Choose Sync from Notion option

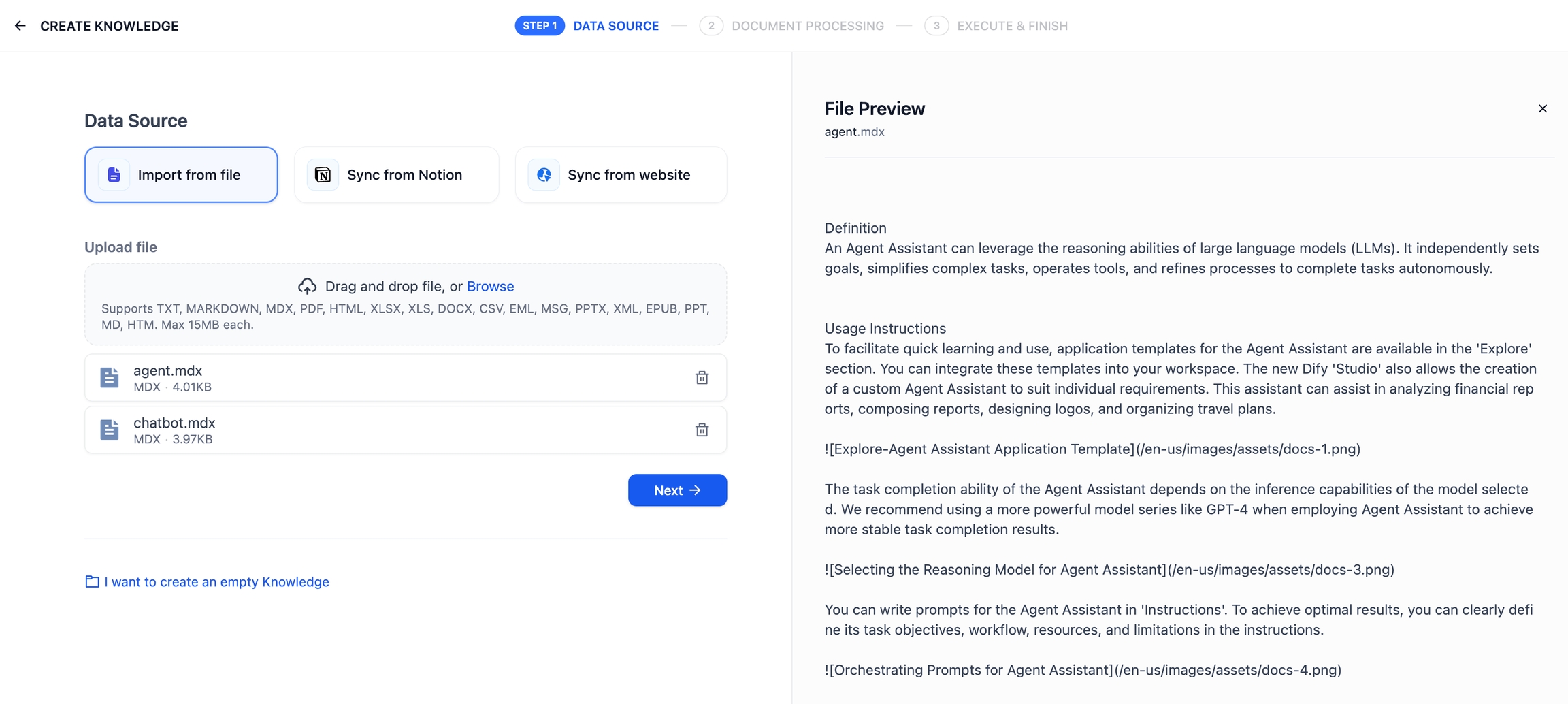pos(396,175)
